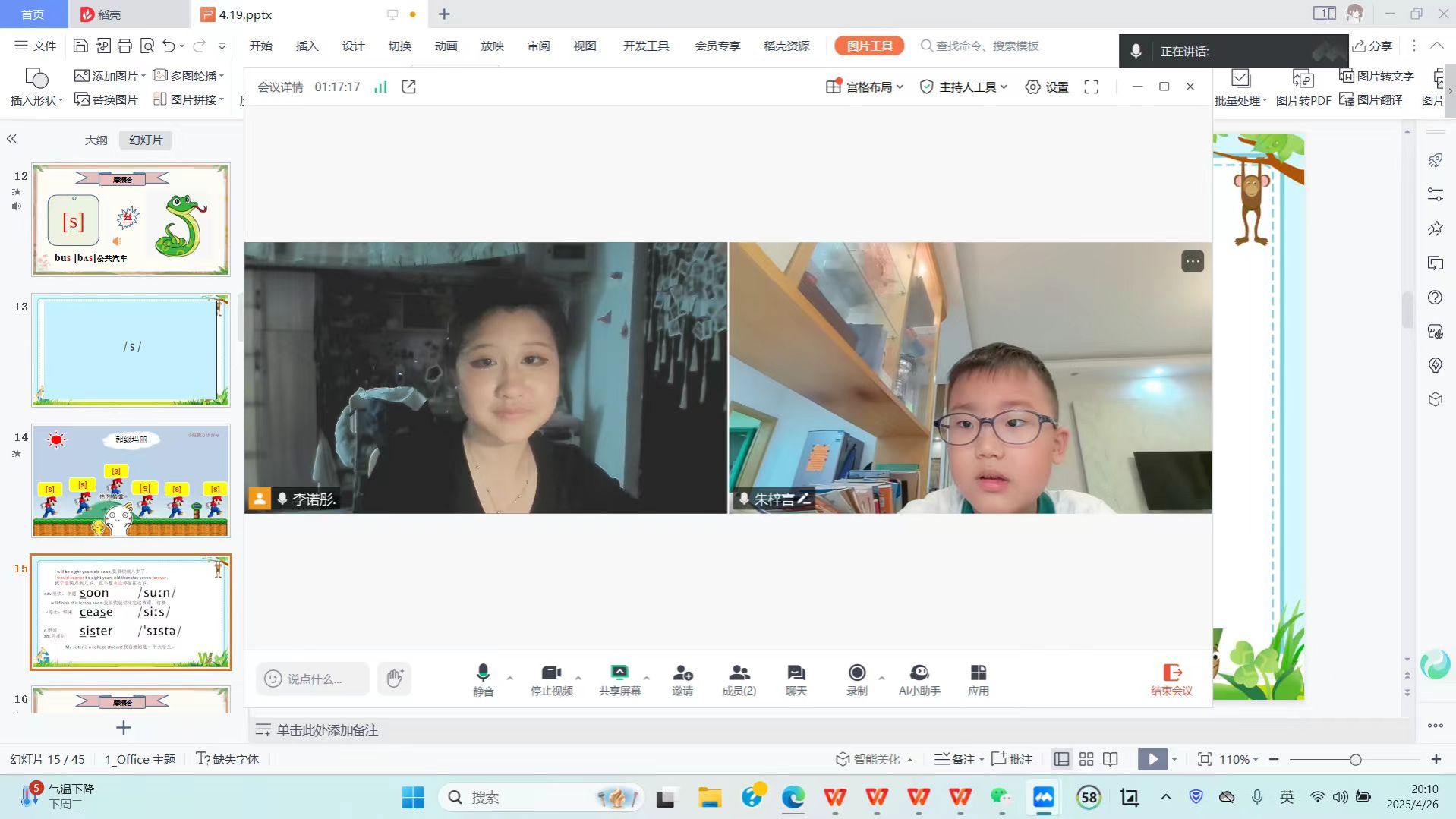Open the Members (2) panel

(738, 679)
